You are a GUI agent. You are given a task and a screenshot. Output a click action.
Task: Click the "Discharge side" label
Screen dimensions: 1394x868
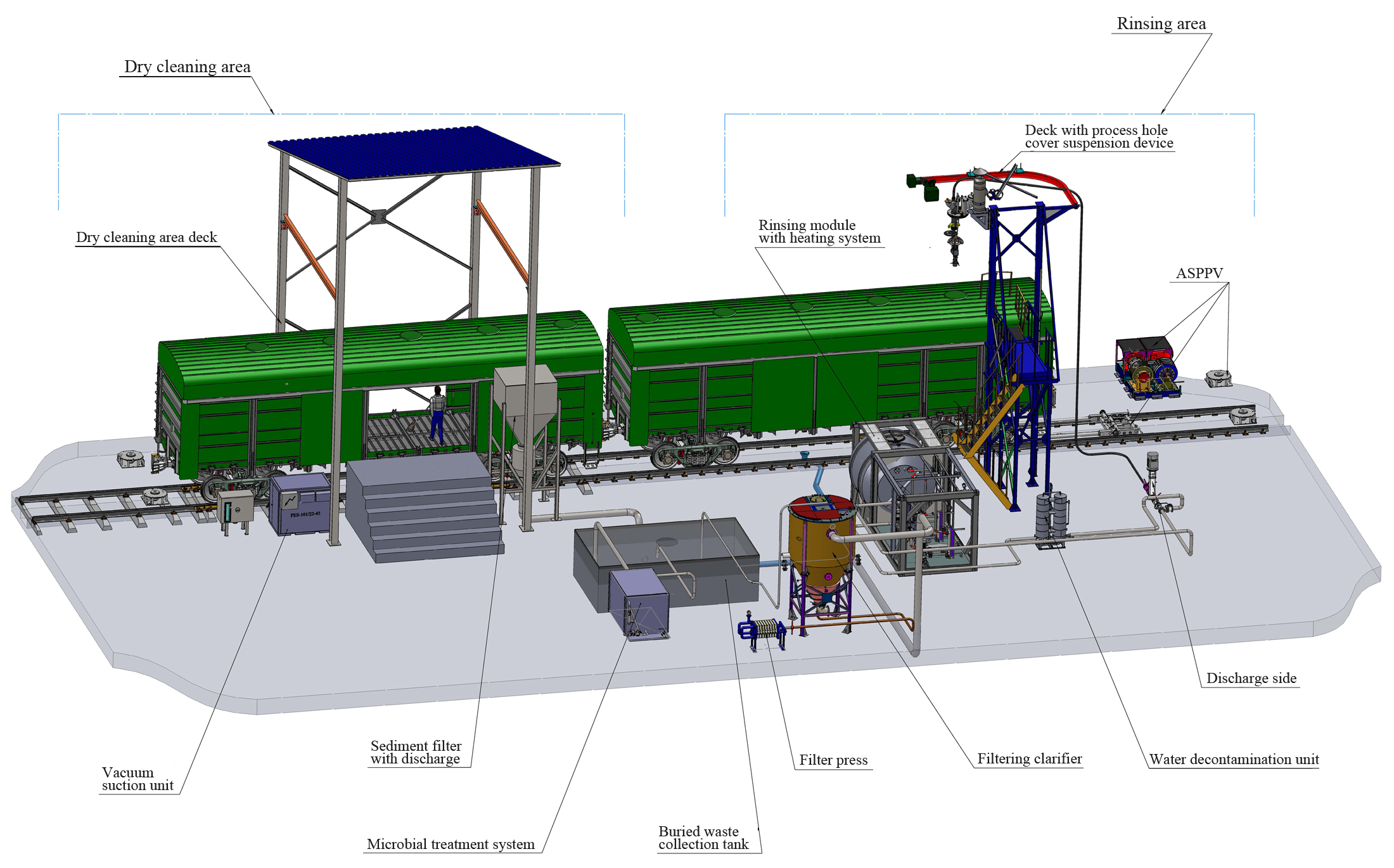1251,679
